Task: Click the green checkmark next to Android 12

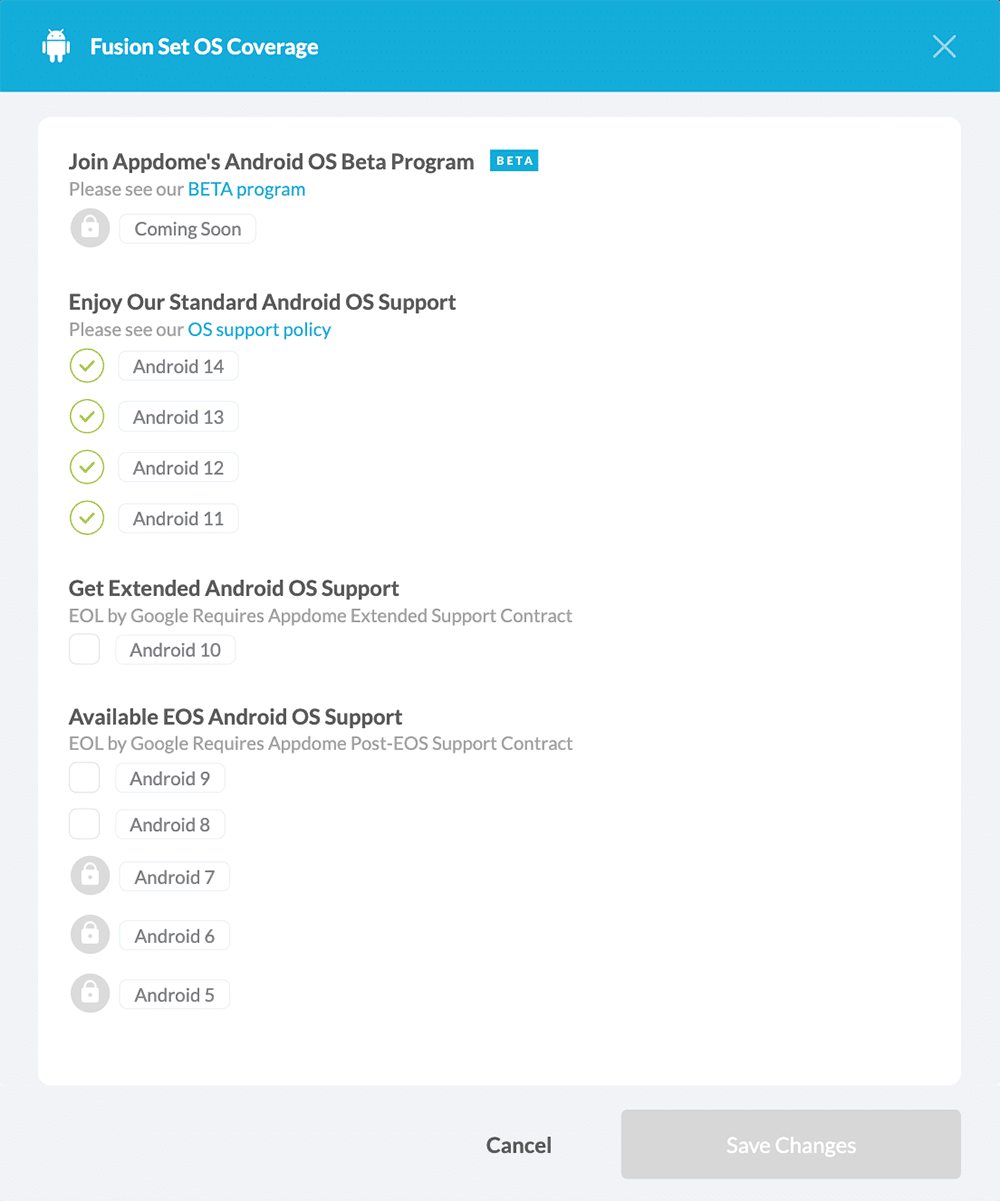Action: pyautogui.click(x=86, y=467)
